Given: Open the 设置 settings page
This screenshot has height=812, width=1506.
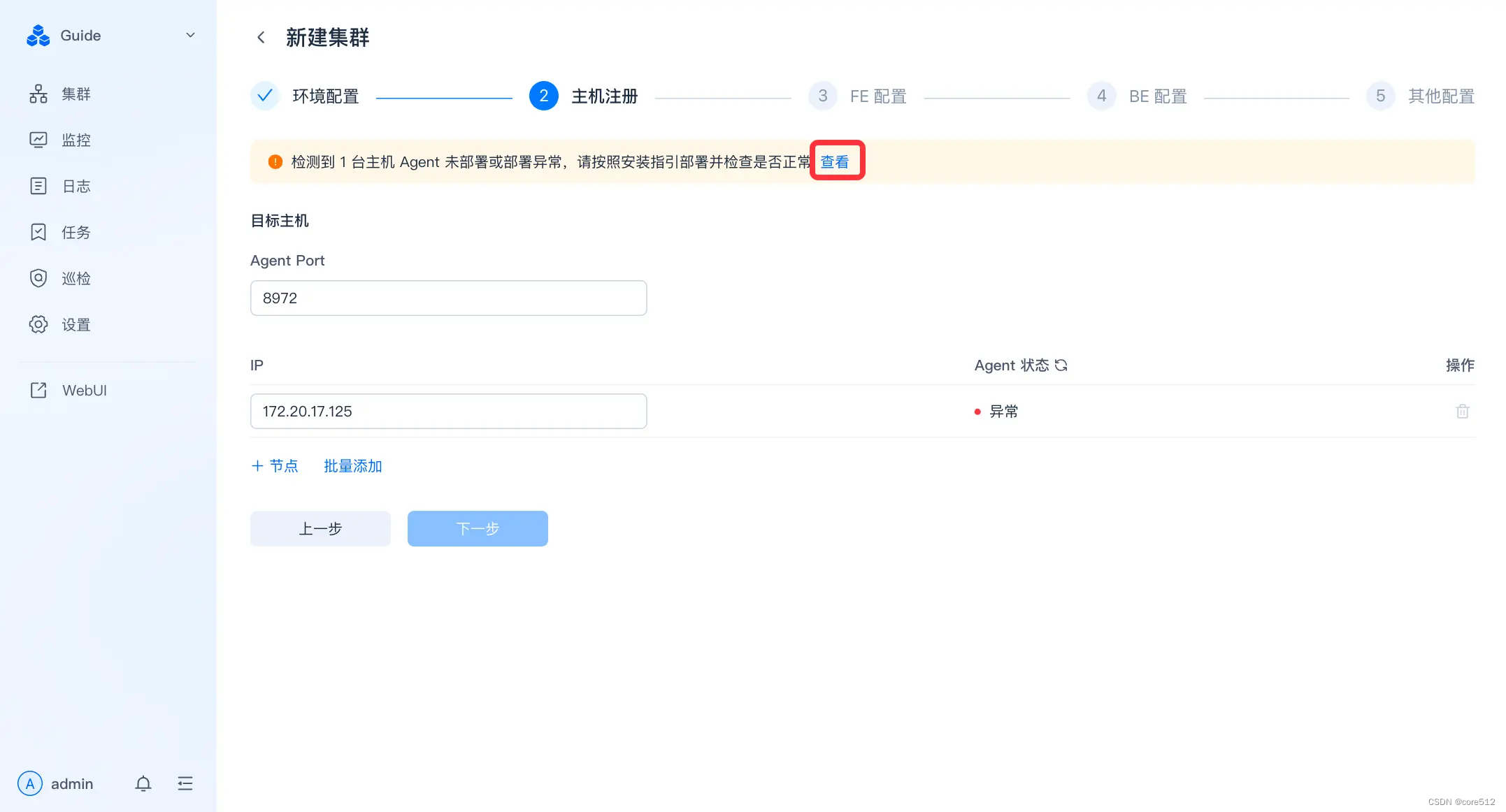Looking at the screenshot, I should pyautogui.click(x=75, y=324).
